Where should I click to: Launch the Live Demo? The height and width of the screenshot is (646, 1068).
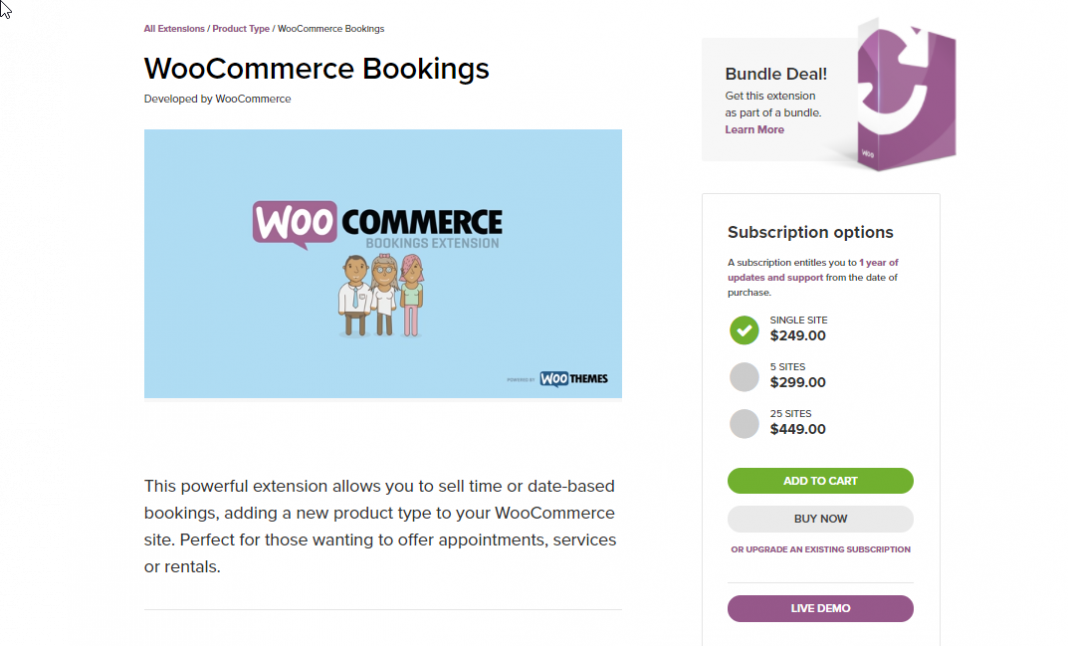820,608
